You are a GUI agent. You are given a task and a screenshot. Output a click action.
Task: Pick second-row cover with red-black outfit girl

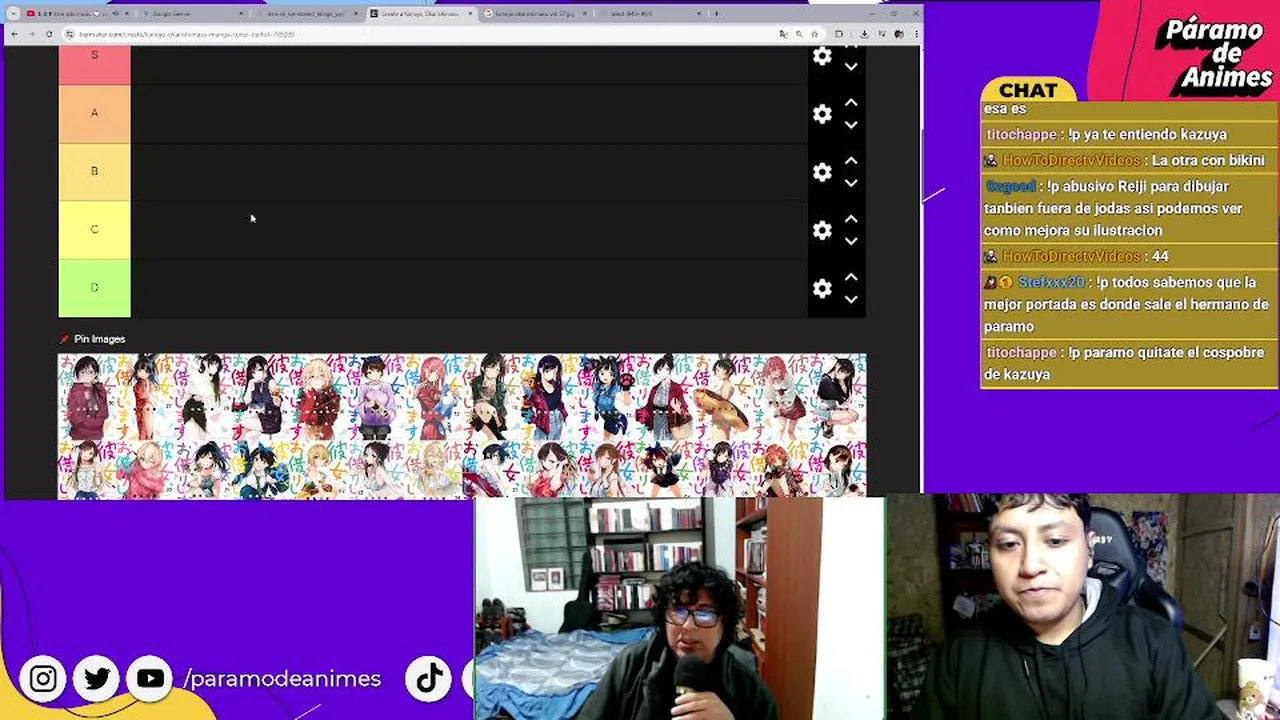(x=664, y=469)
